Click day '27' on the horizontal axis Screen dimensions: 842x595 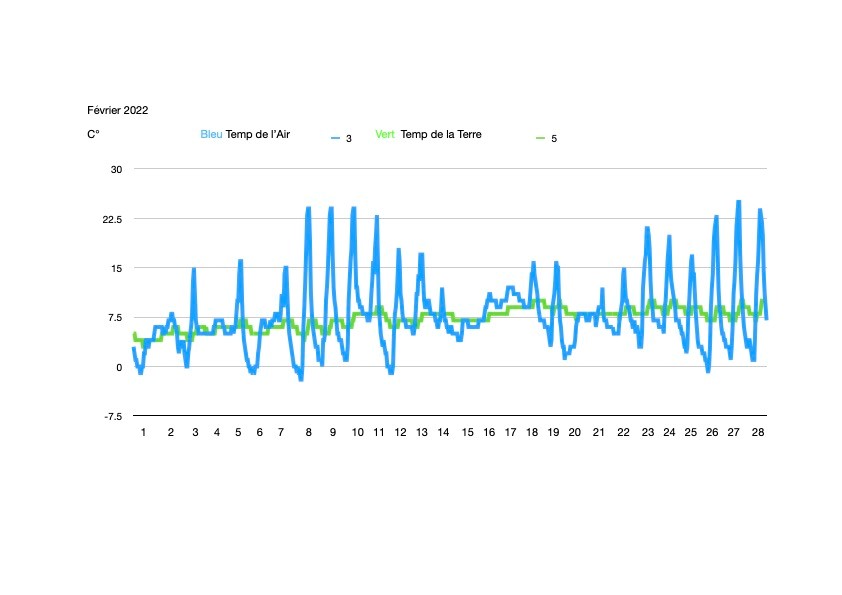(734, 432)
